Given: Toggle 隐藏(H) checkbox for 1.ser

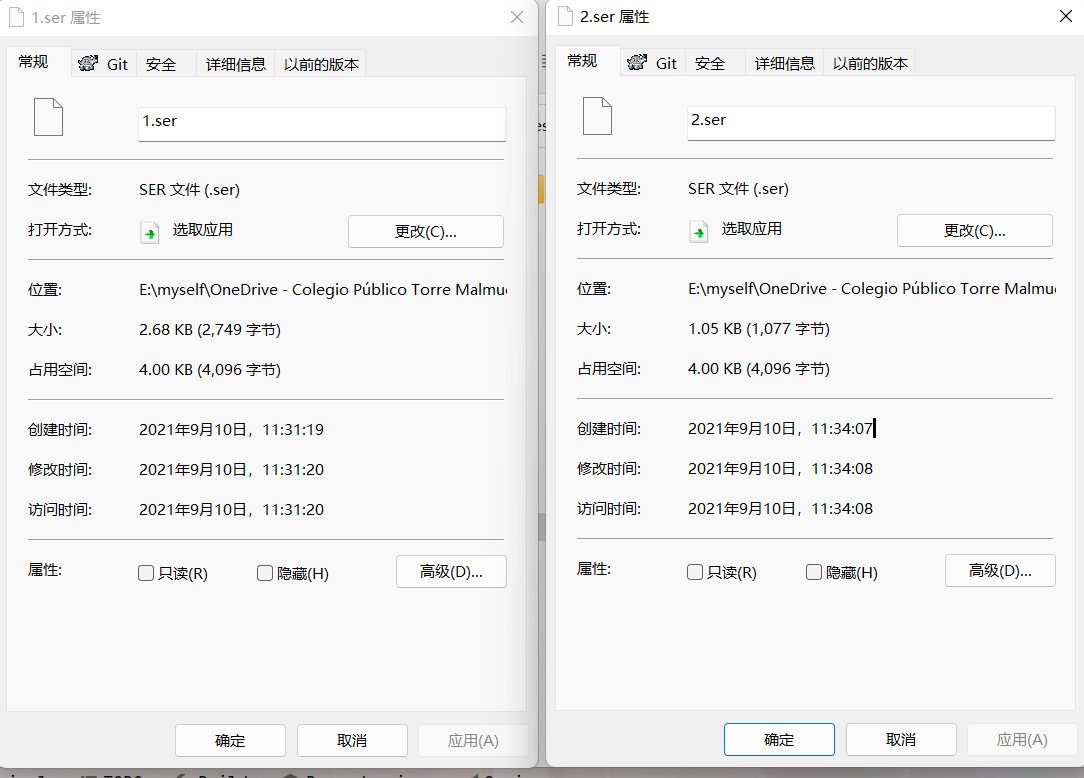Looking at the screenshot, I should pyautogui.click(x=265, y=573).
